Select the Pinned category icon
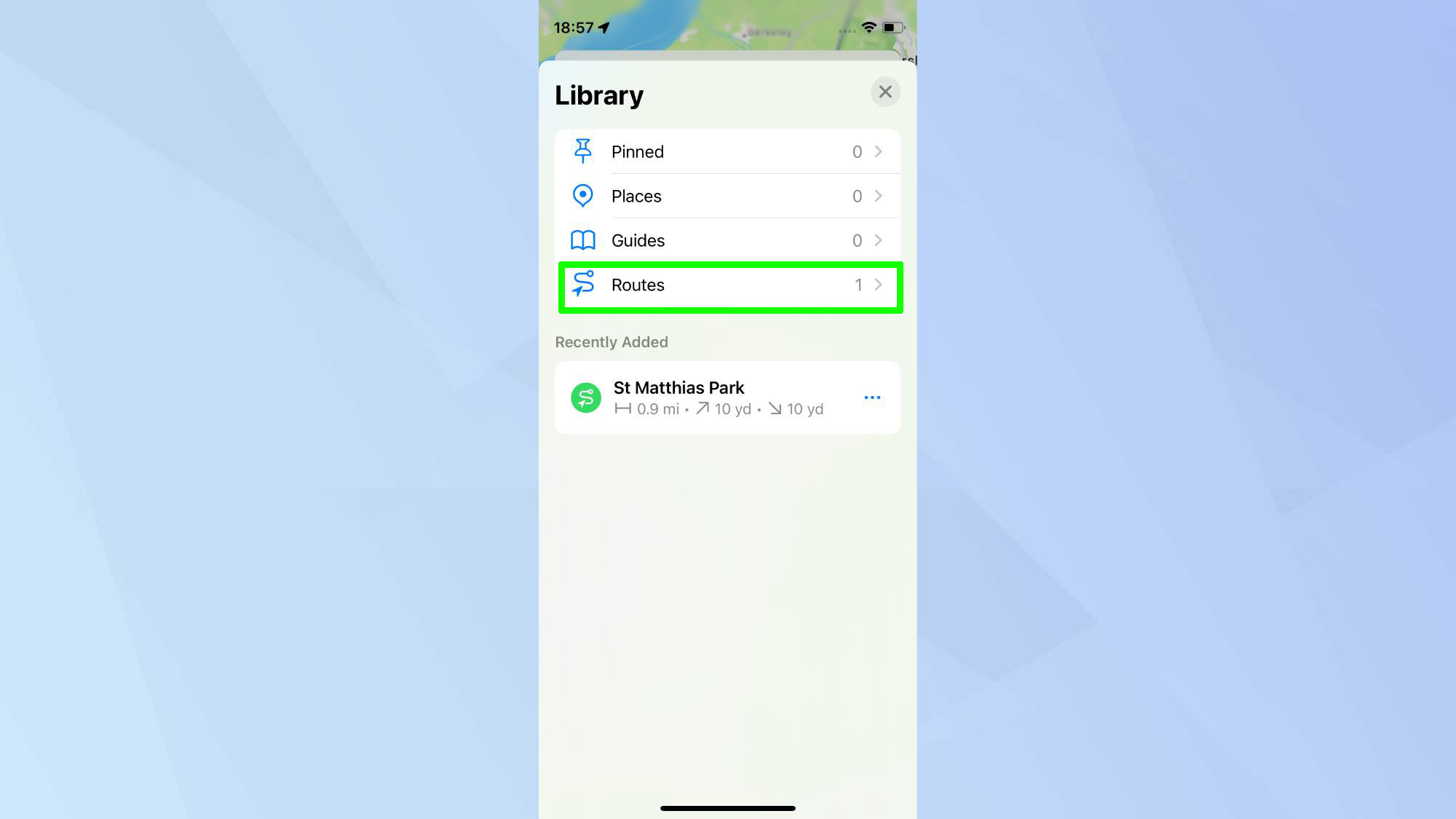The width and height of the screenshot is (1456, 819). click(x=583, y=151)
